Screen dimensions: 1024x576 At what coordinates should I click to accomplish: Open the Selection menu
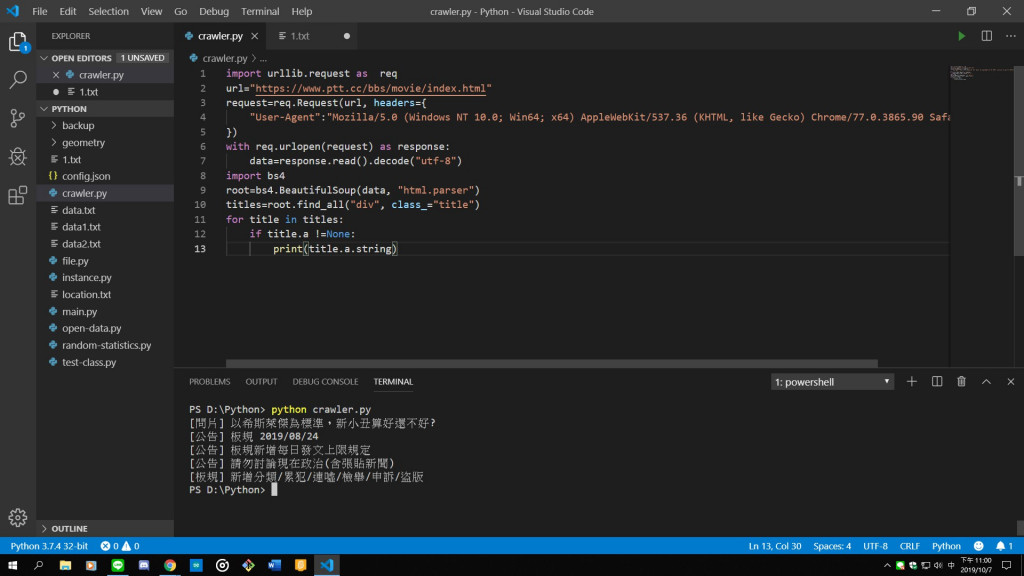[108, 11]
